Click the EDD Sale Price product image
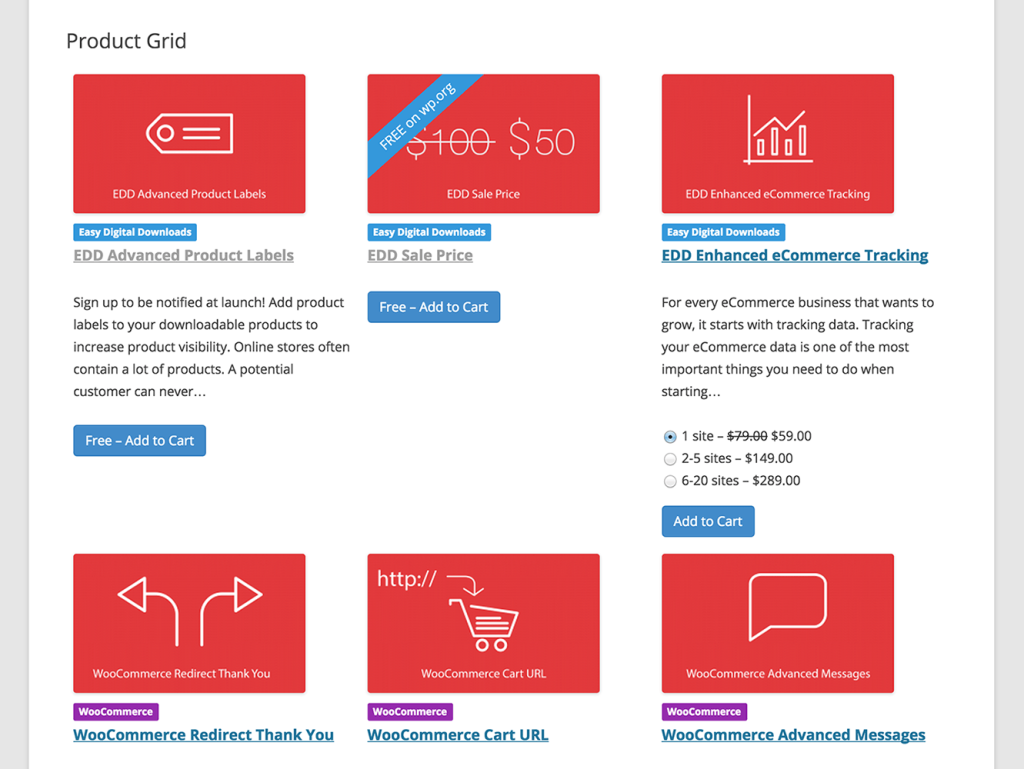 483,143
